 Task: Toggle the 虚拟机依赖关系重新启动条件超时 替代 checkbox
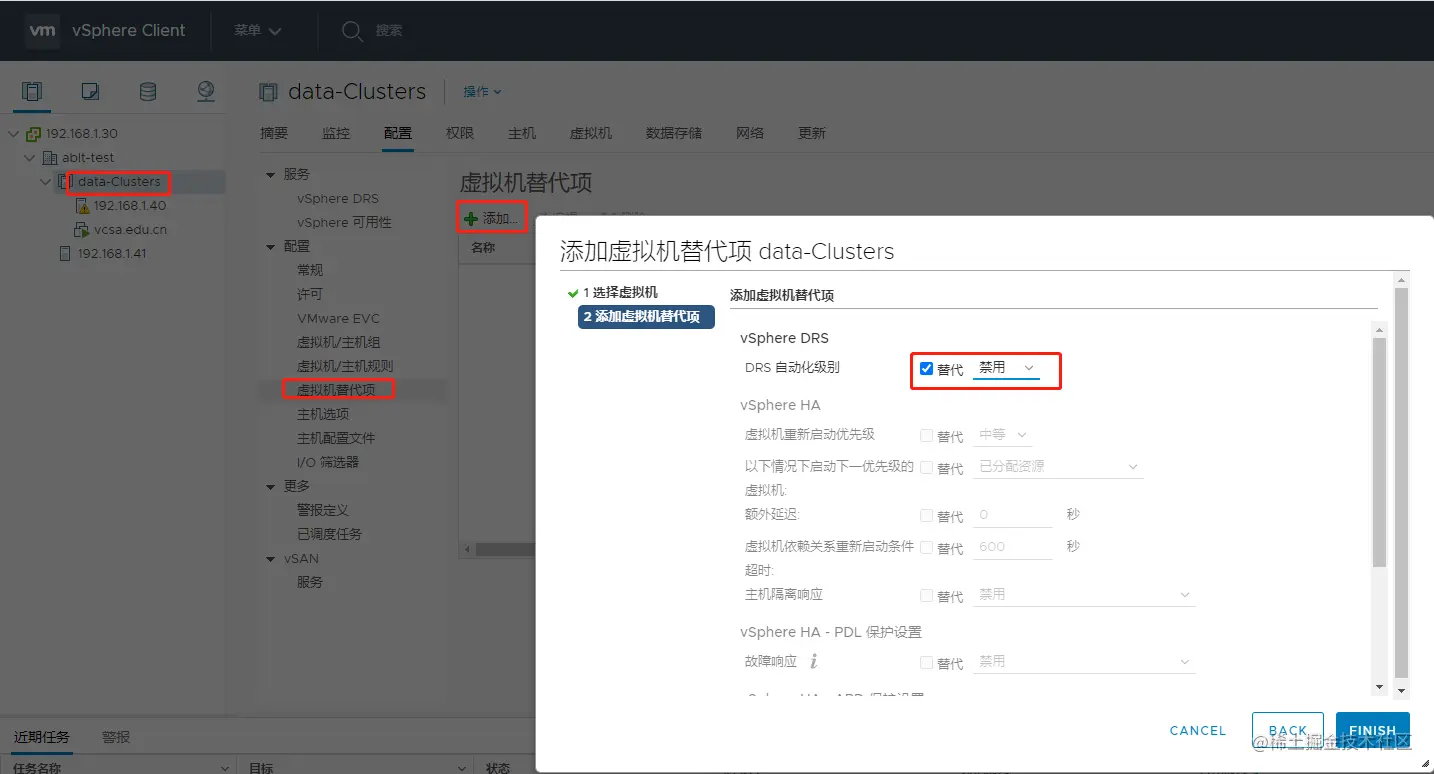926,548
